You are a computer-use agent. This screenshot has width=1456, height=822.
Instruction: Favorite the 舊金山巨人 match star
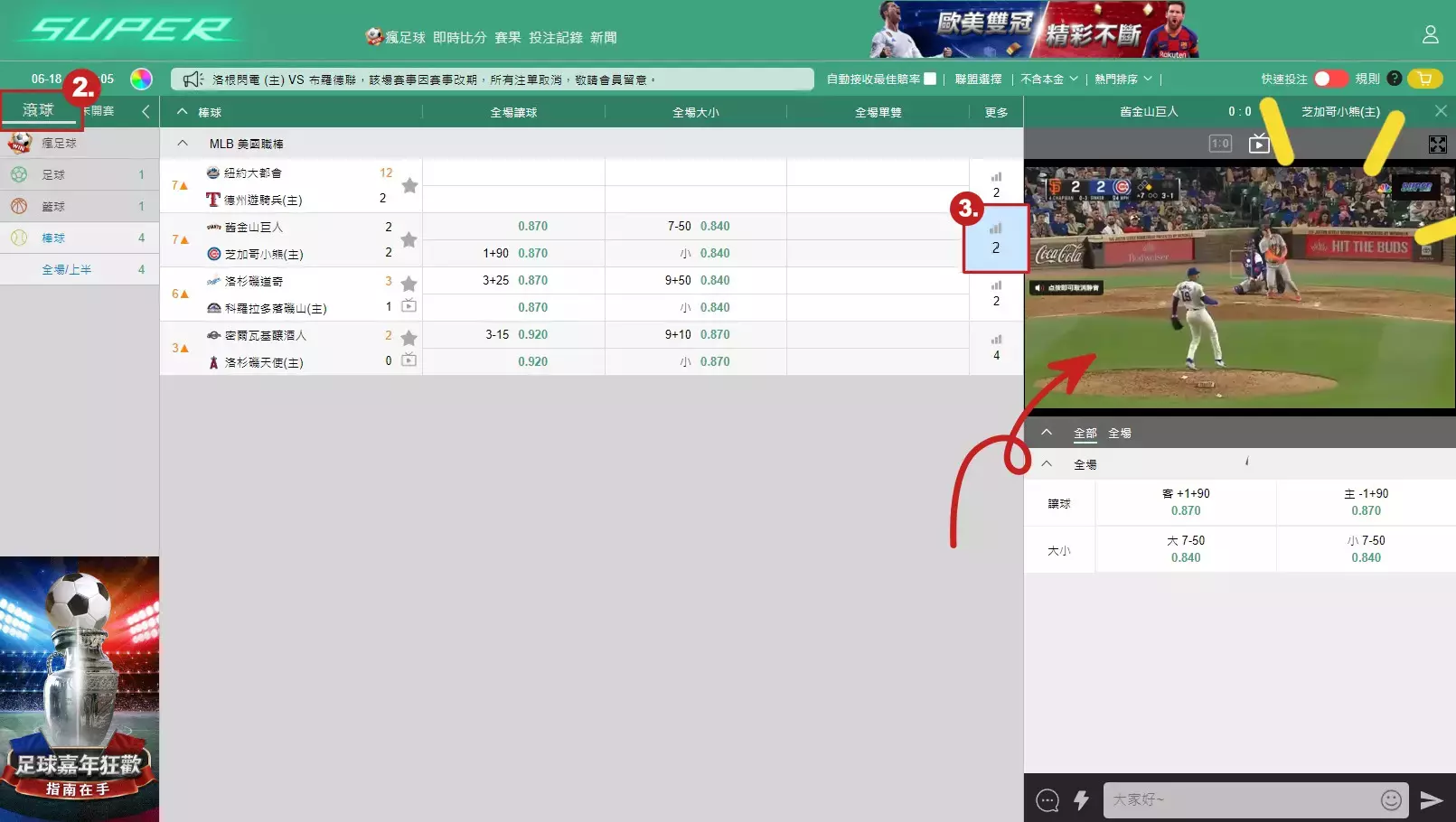tap(409, 240)
